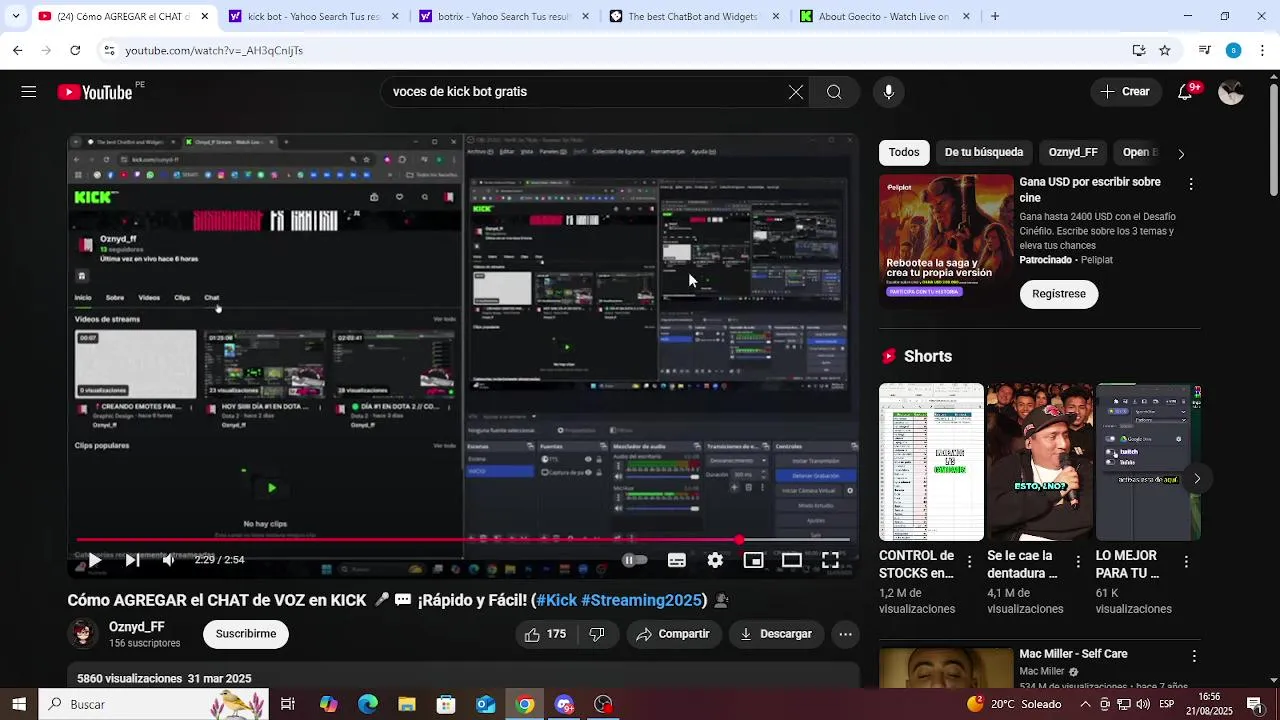The height and width of the screenshot is (720, 1280).
Task: Show more filter chips with arrow
Action: 1181,154
